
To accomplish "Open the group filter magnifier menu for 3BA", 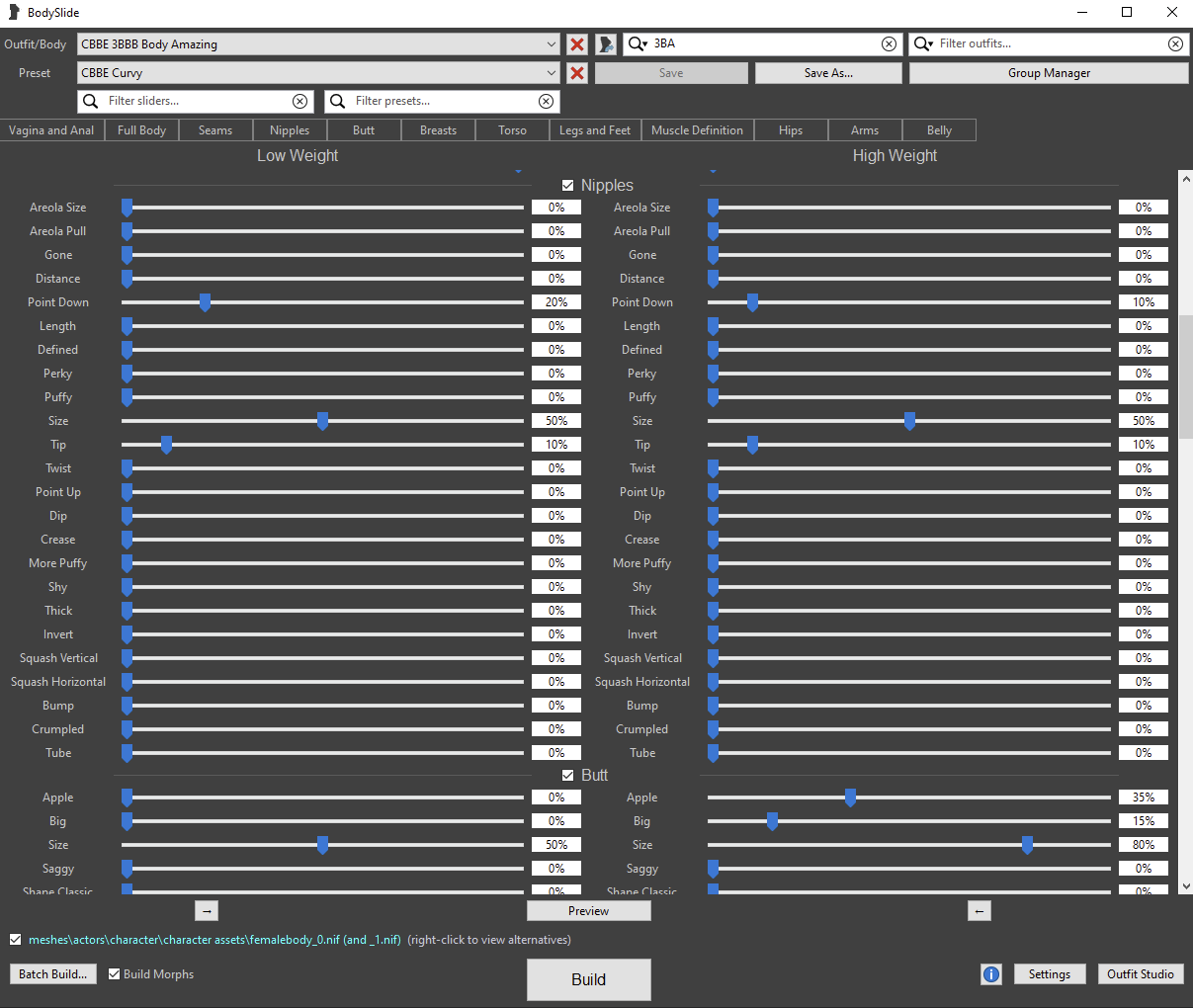I will click(638, 43).
